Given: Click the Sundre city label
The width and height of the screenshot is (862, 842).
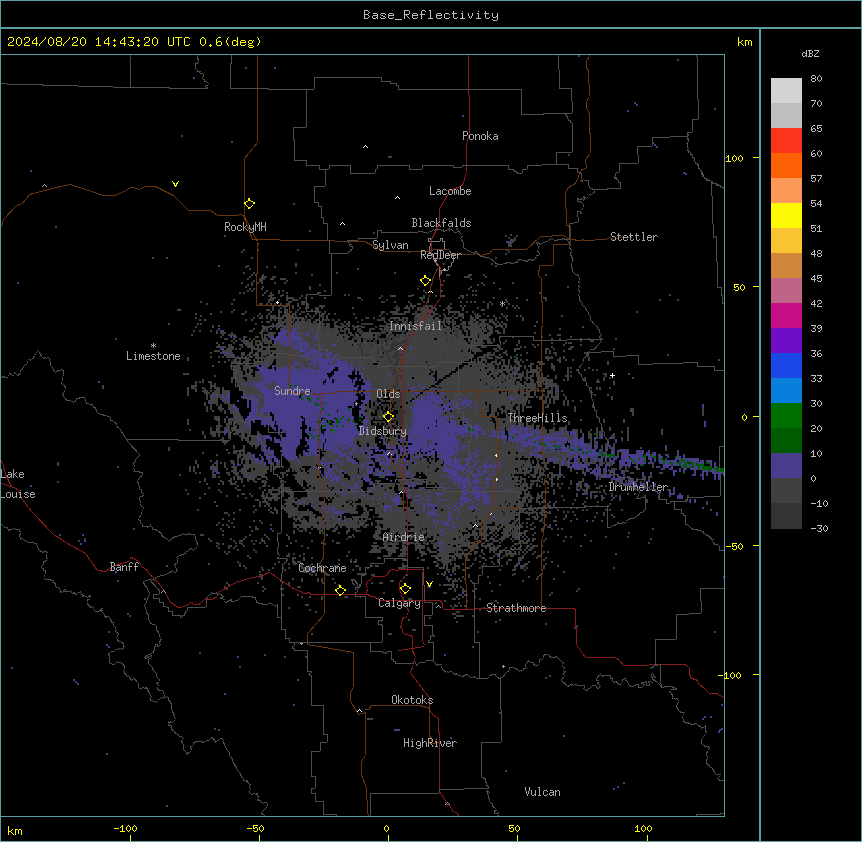Looking at the screenshot, I should pos(292,391).
